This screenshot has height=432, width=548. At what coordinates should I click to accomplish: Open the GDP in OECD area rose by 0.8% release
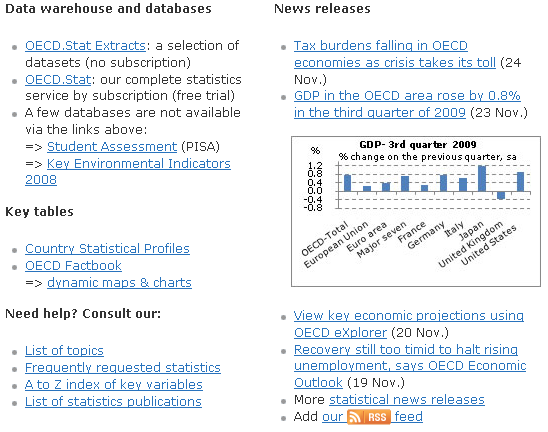coord(407,104)
